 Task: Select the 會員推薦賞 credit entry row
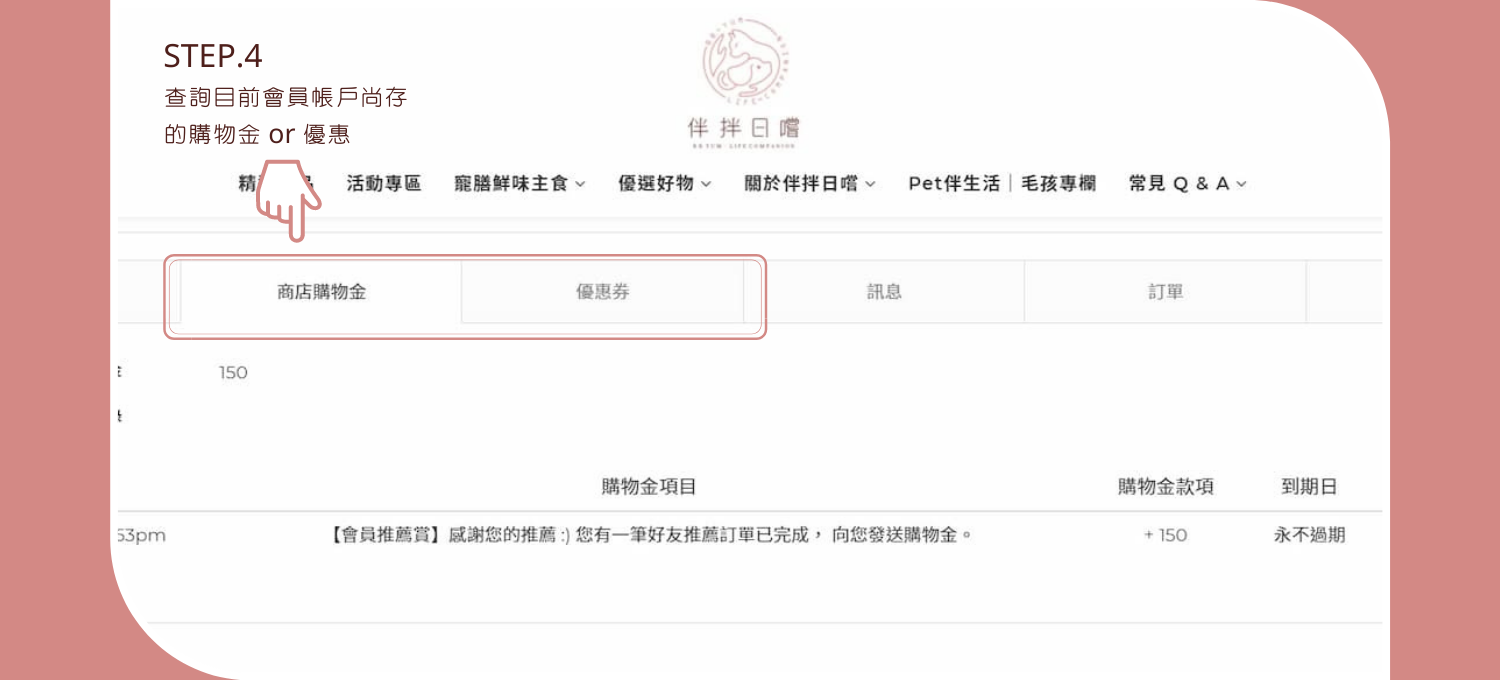pos(651,535)
